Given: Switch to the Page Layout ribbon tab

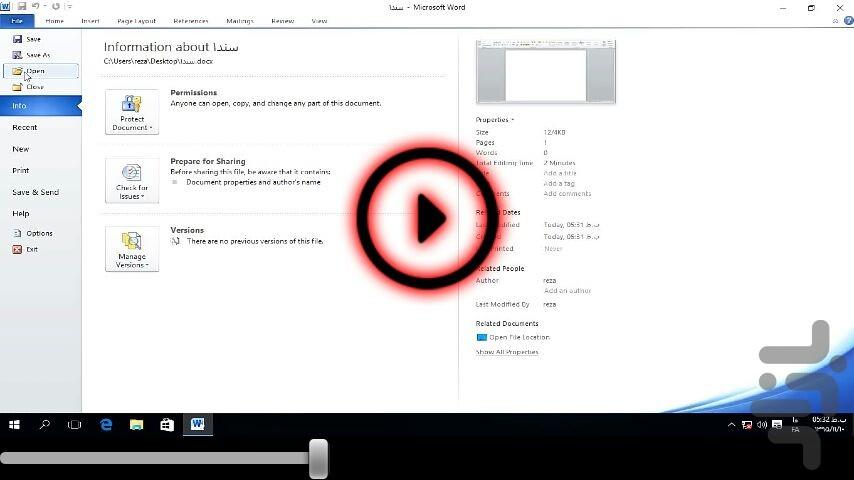Looking at the screenshot, I should click(x=136, y=21).
